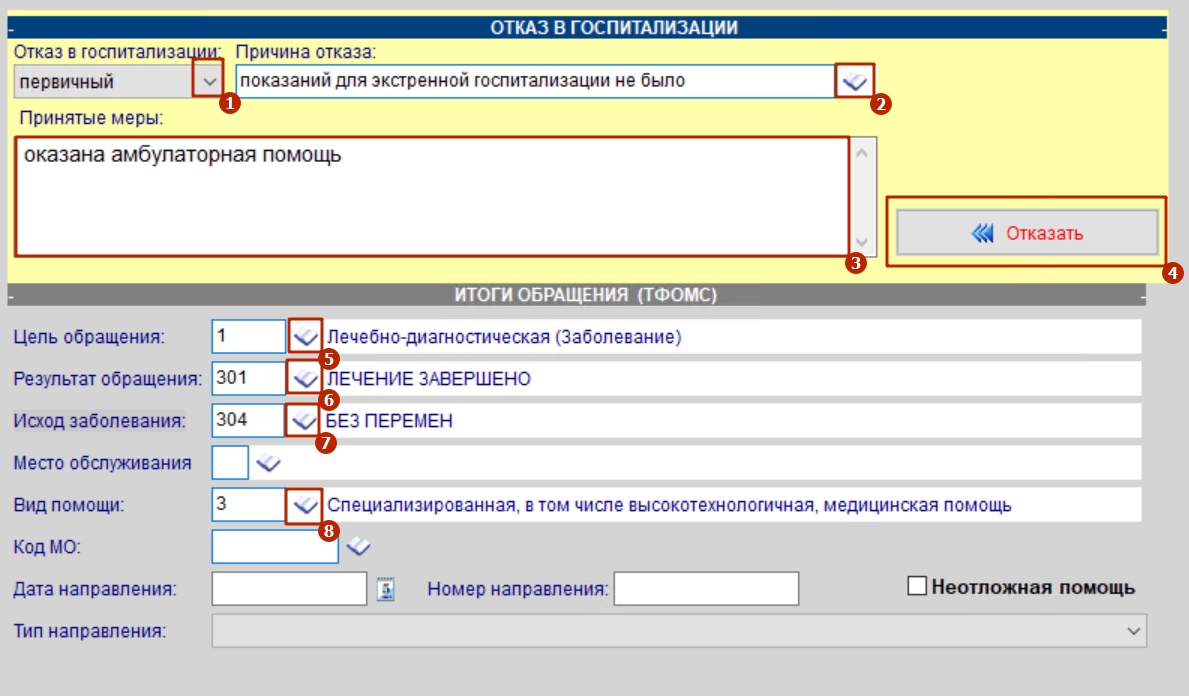The image size is (1189, 696).
Task: Click the Вид помощи code field
Action: click(x=249, y=505)
